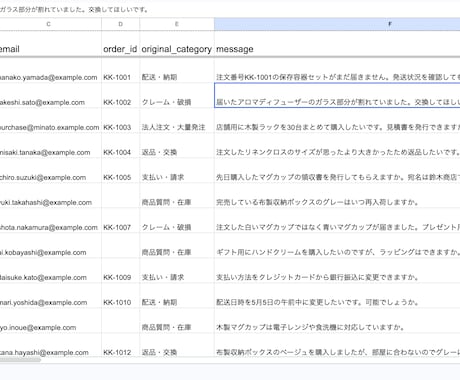Click order ID cell KK-1012
This screenshot has width=460, height=380.
point(121,345)
